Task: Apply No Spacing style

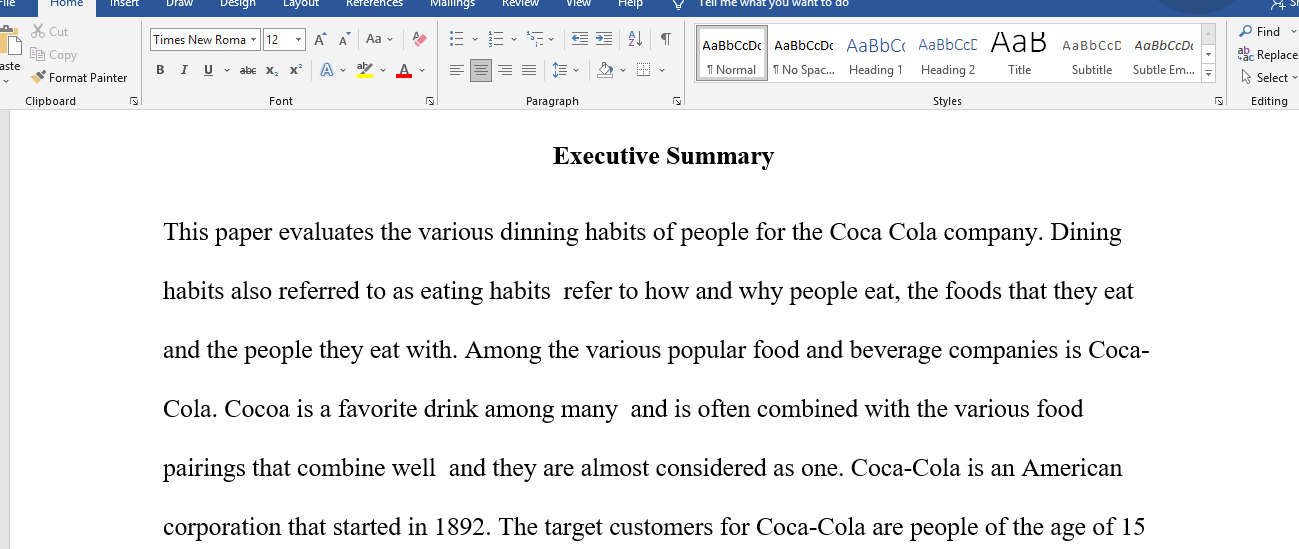Action: pos(804,54)
